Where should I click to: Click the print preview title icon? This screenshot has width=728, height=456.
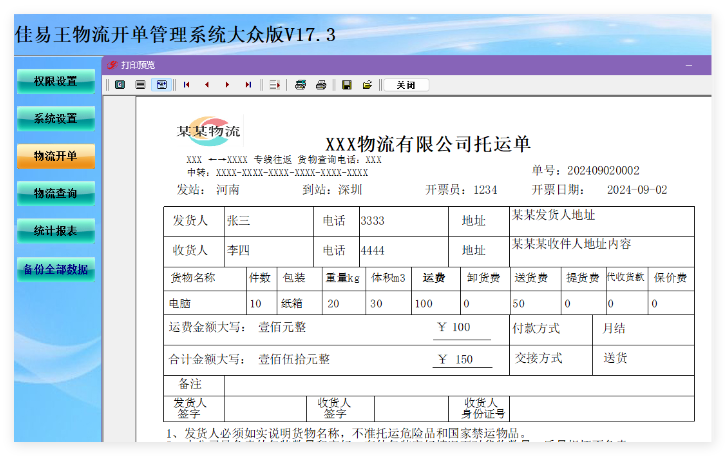(x=112, y=65)
